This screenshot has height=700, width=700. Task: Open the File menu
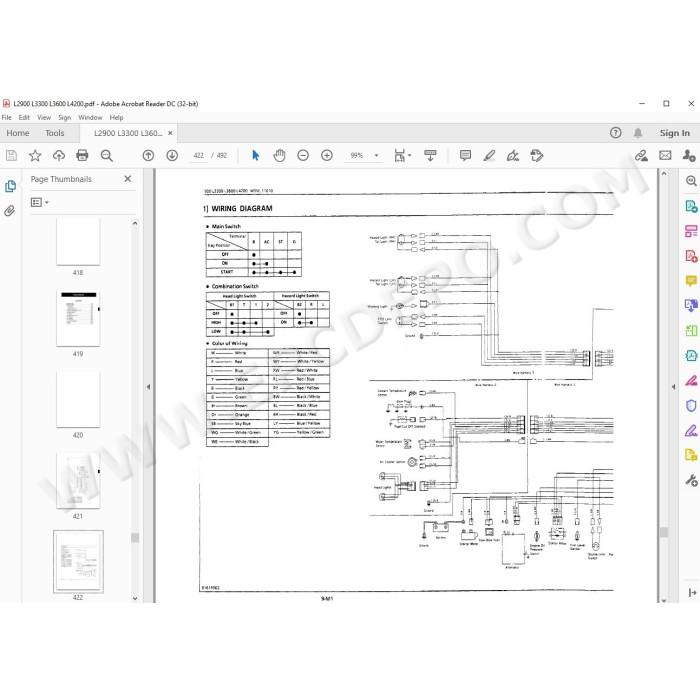coord(6,117)
